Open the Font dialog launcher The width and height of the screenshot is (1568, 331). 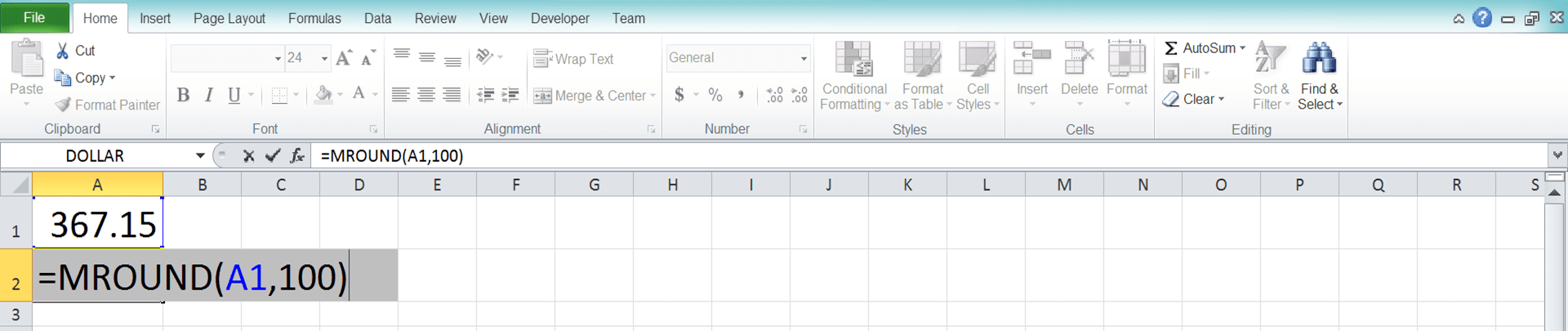click(x=374, y=129)
